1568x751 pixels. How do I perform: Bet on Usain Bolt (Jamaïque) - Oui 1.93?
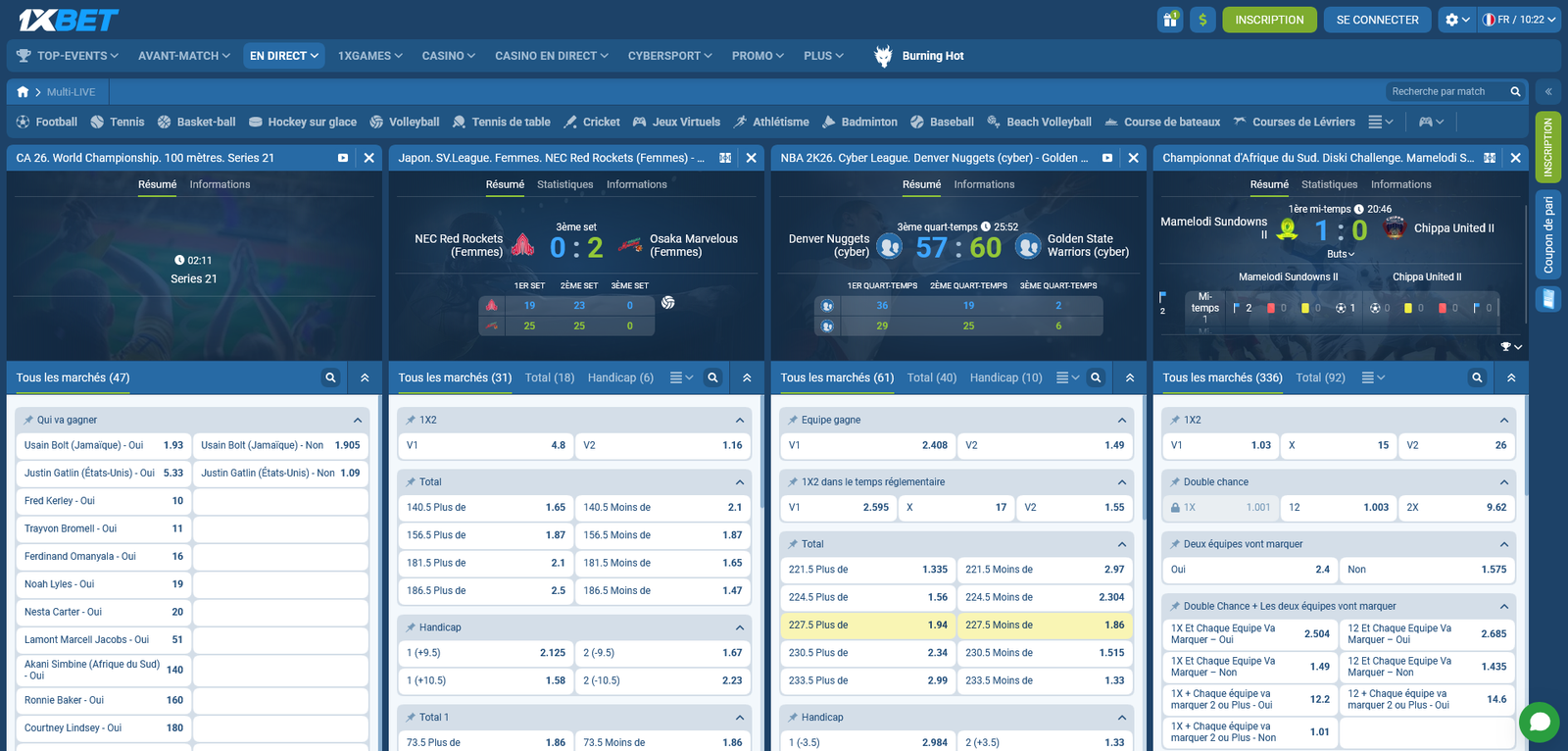(104, 445)
